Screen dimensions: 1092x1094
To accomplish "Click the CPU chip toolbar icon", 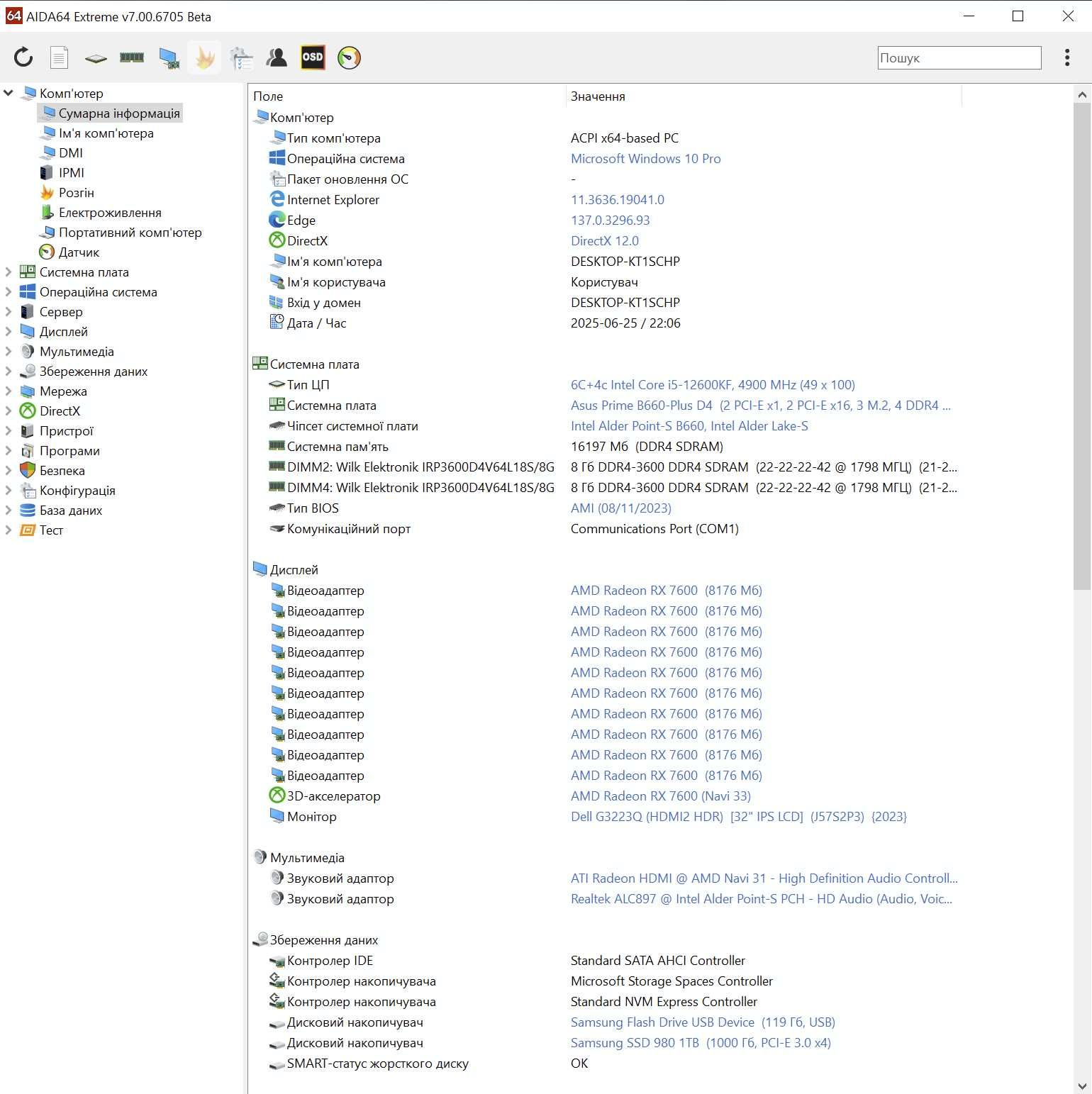I will [x=96, y=58].
